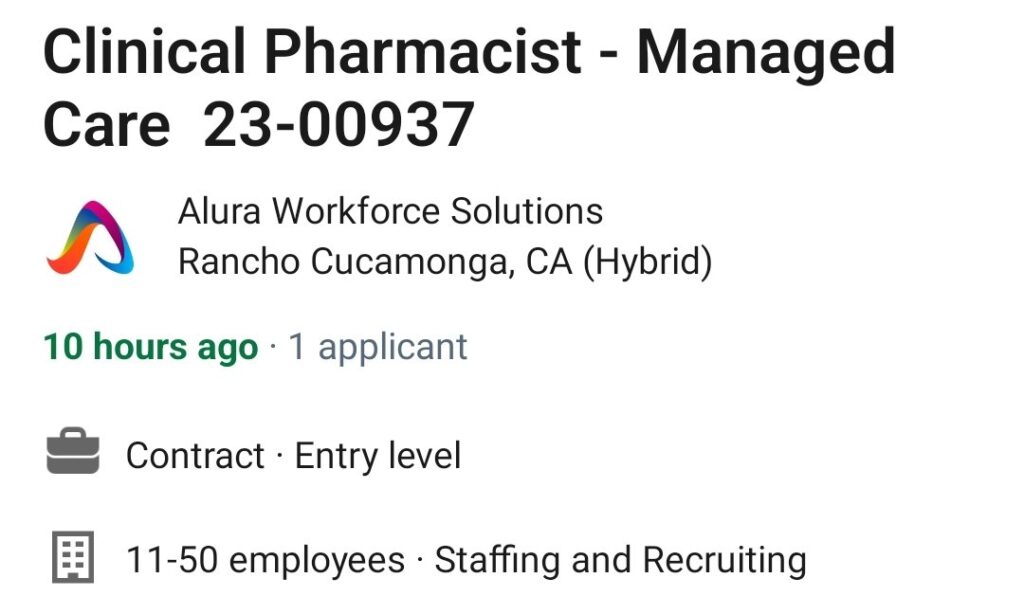Screen dimensions: 1024x614
Task: Open the Alura Workforce Solutions company link
Action: [x=391, y=212]
